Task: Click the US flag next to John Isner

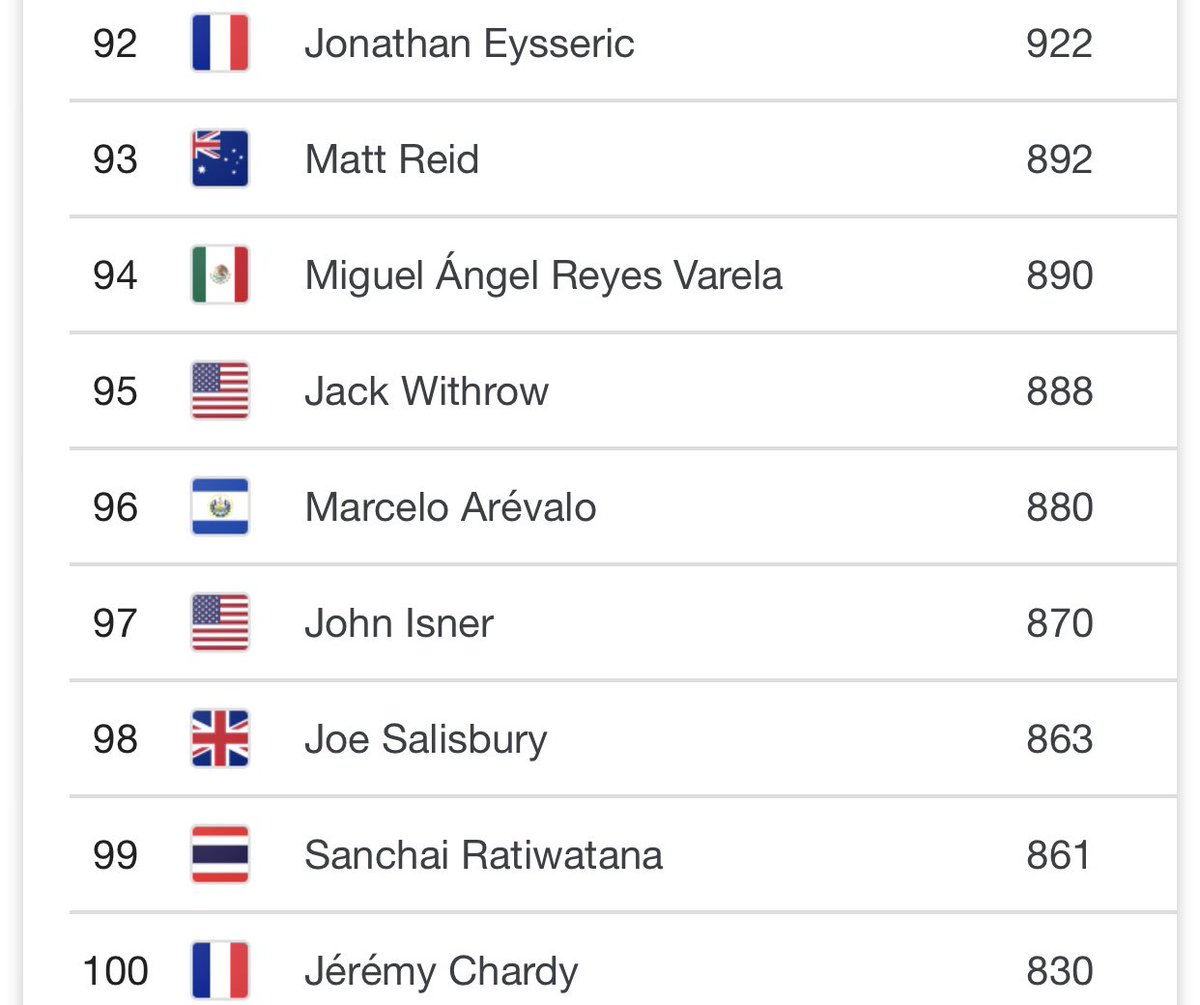Action: [220, 623]
